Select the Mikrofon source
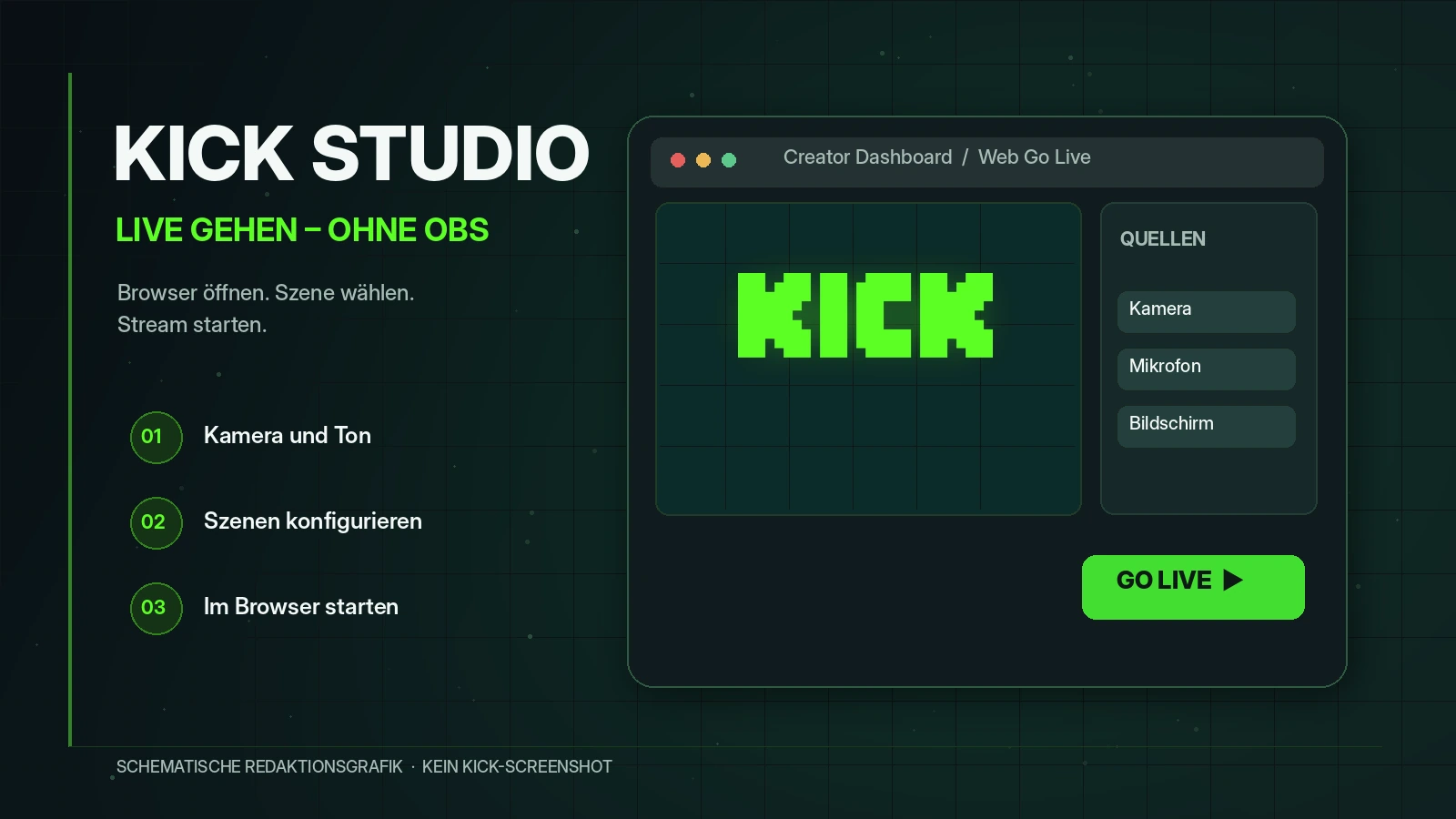 tap(1206, 369)
